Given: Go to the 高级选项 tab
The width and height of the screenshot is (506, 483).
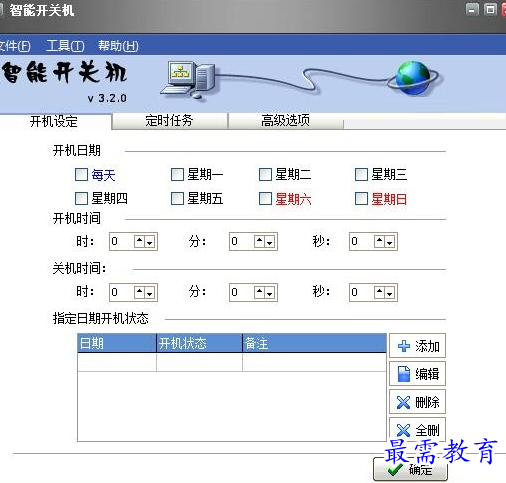Looking at the screenshot, I should click(285, 121).
